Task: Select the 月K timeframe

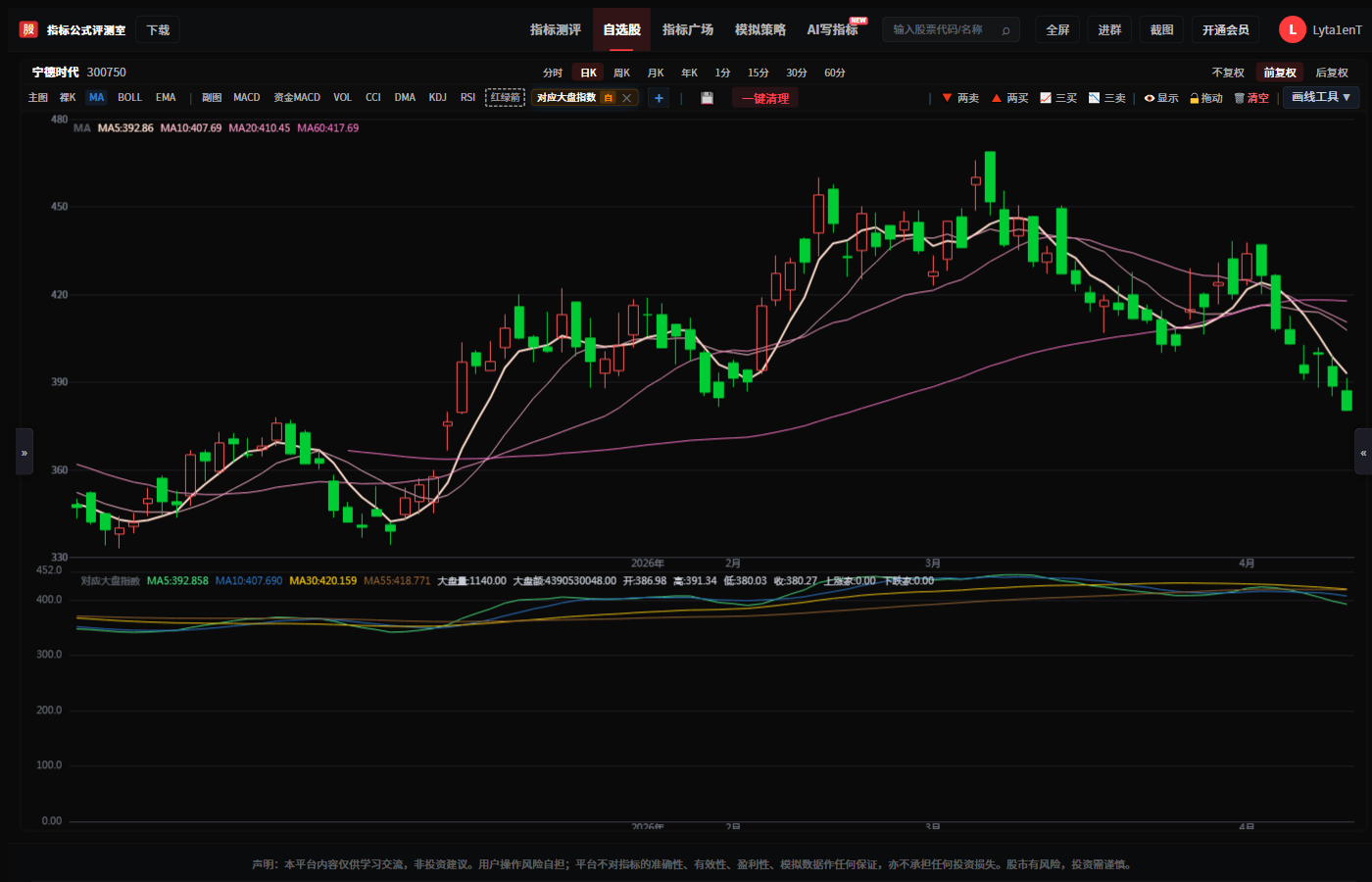Action: (656, 73)
